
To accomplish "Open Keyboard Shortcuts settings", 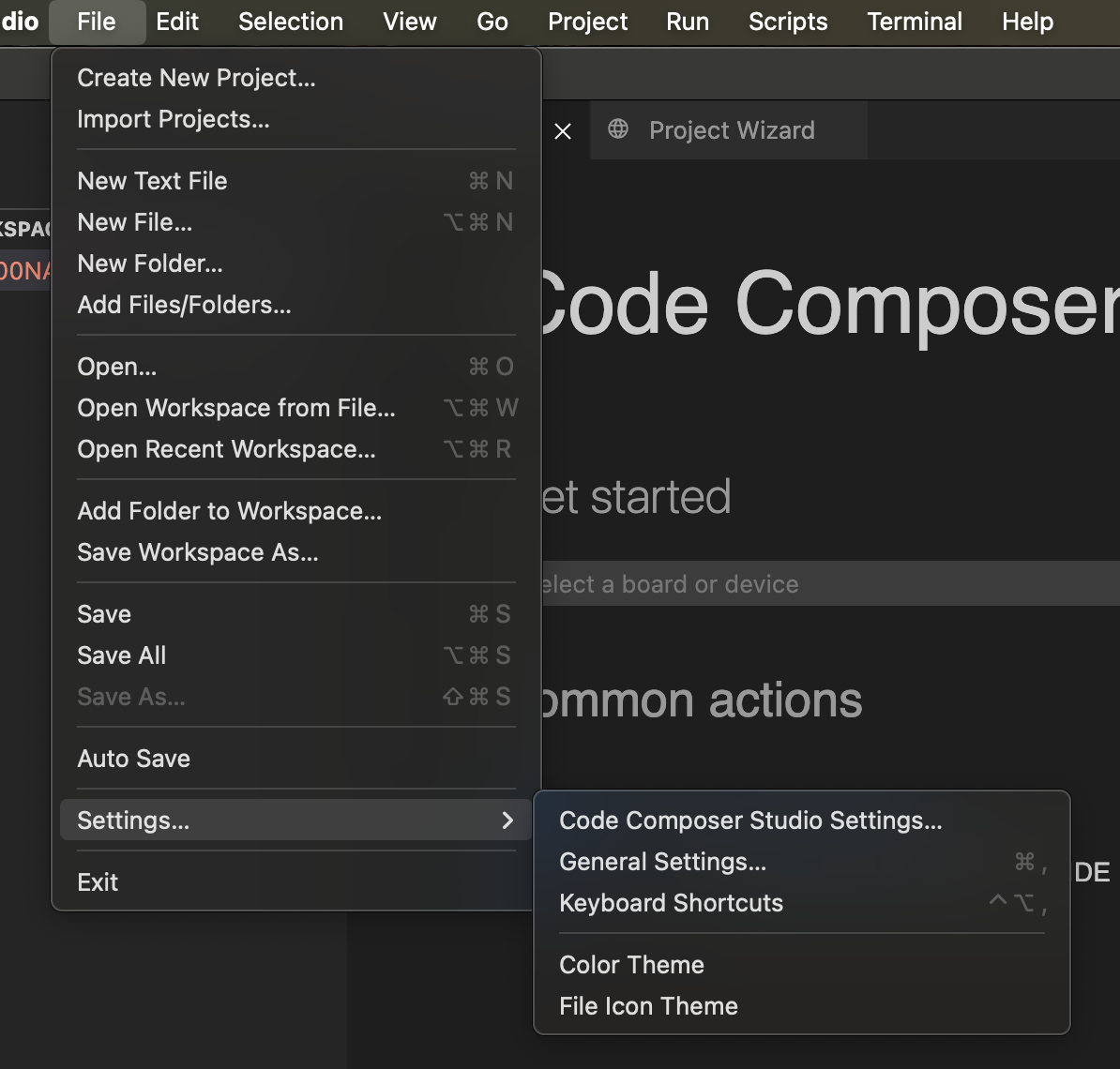I will click(671, 903).
